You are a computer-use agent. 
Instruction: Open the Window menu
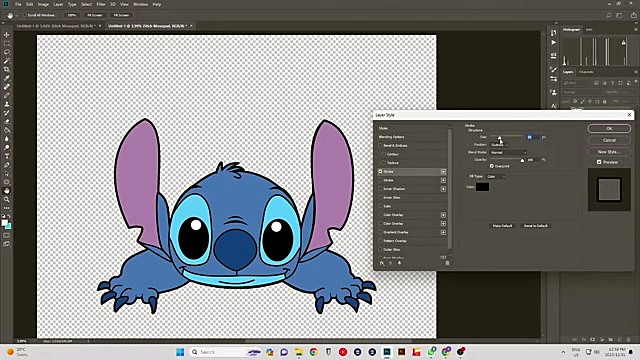[140, 4]
